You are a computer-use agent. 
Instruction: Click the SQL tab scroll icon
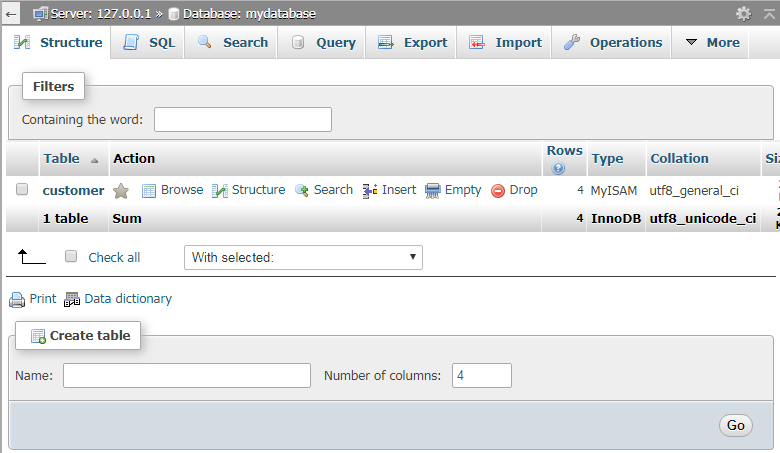coord(131,42)
